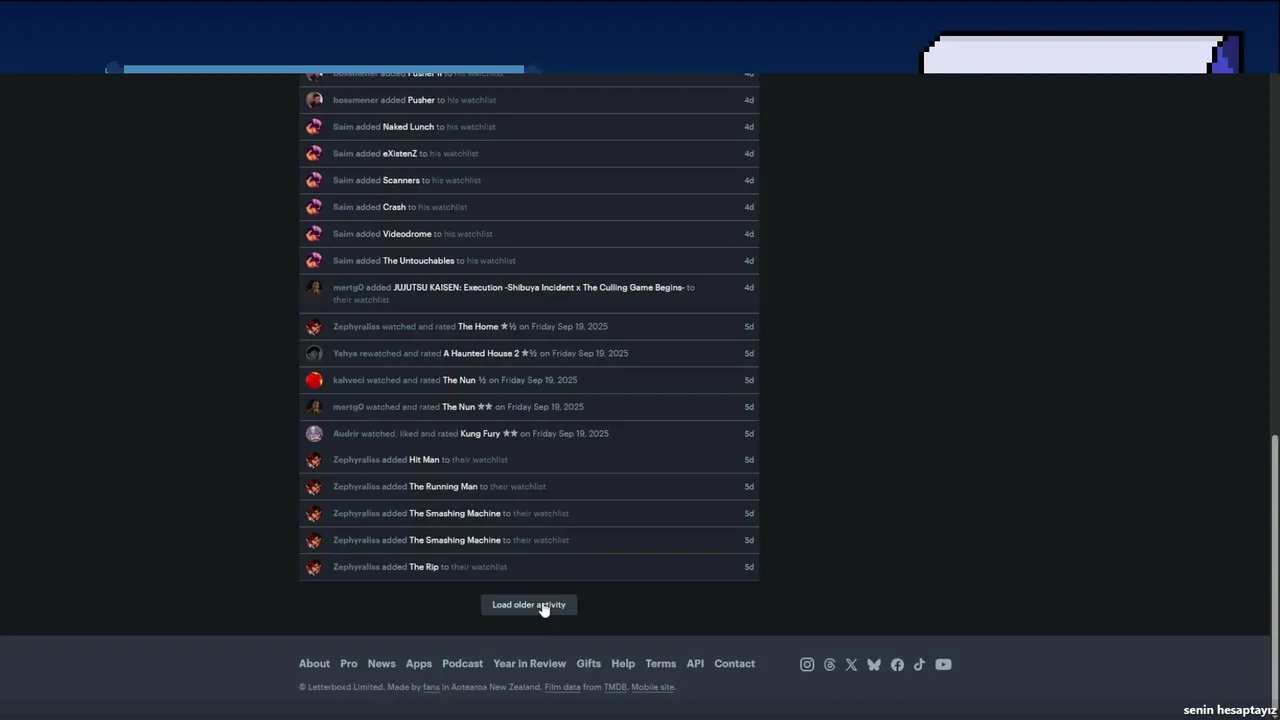The width and height of the screenshot is (1280, 720).
Task: Click Saim's avatar on eXistenZ row
Action: 314,154
